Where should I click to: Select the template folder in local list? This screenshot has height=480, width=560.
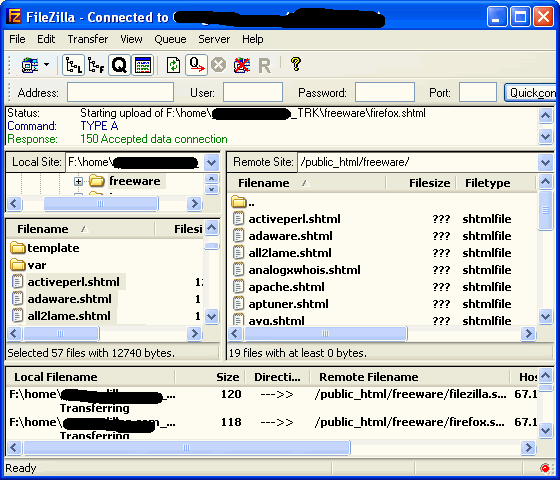coord(44,248)
